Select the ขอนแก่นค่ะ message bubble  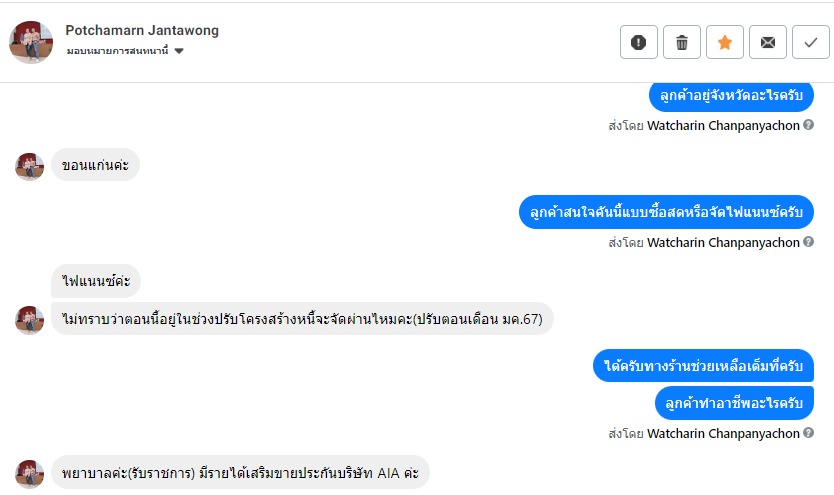[x=95, y=165]
